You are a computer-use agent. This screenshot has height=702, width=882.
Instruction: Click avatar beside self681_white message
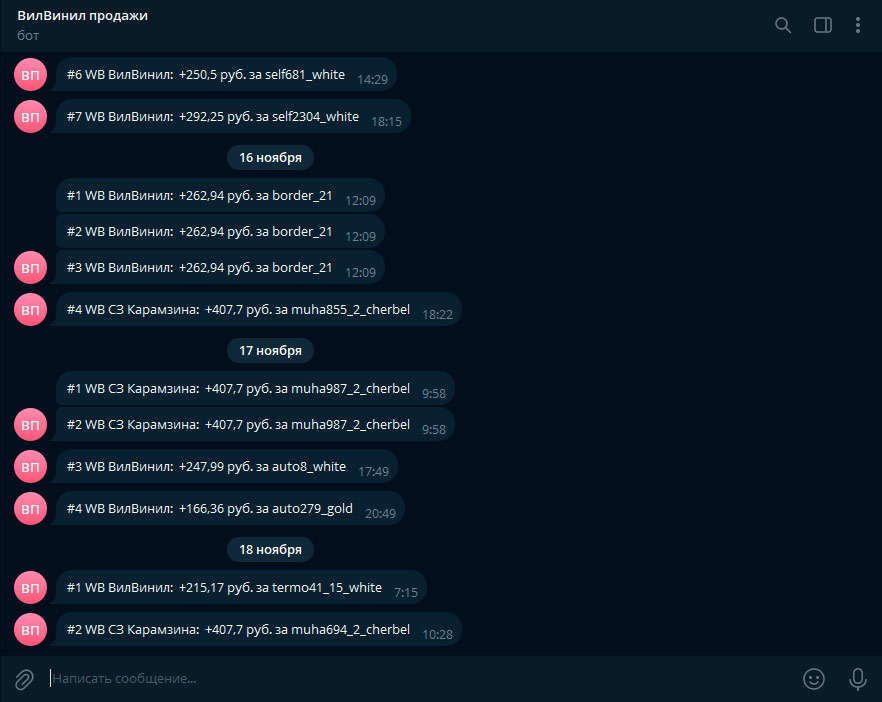click(30, 75)
